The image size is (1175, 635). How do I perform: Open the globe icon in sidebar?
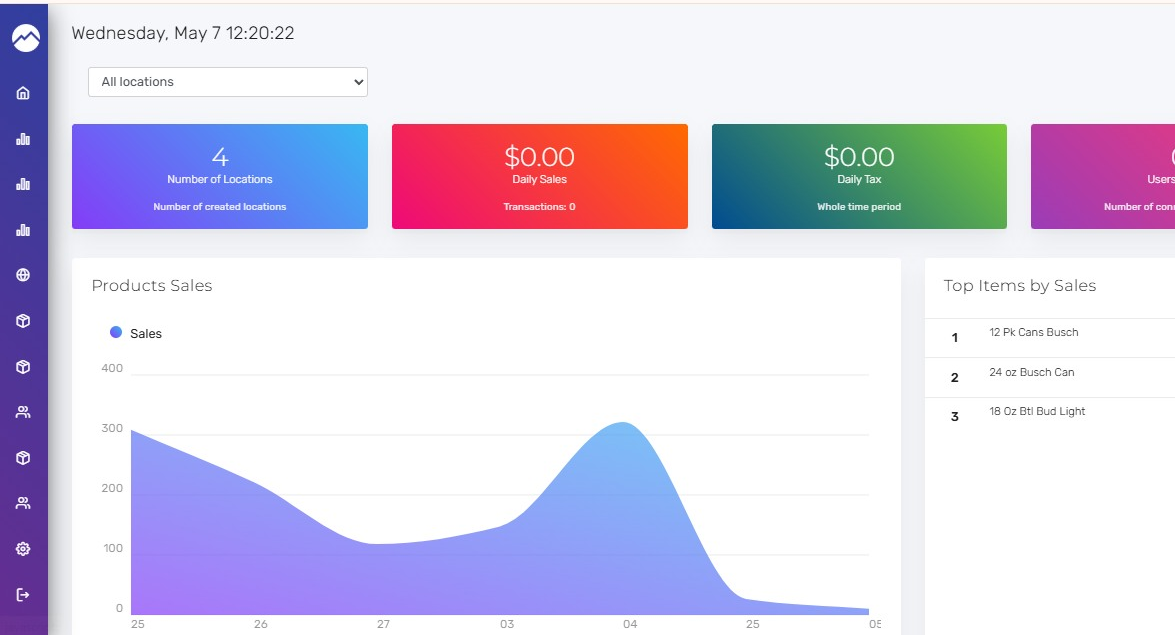tap(23, 275)
